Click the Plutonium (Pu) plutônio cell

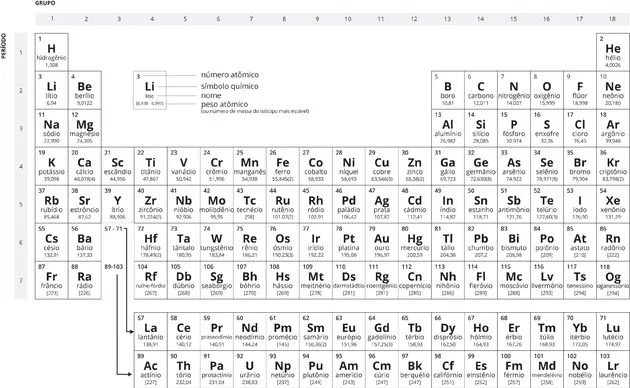pyautogui.click(x=315, y=370)
